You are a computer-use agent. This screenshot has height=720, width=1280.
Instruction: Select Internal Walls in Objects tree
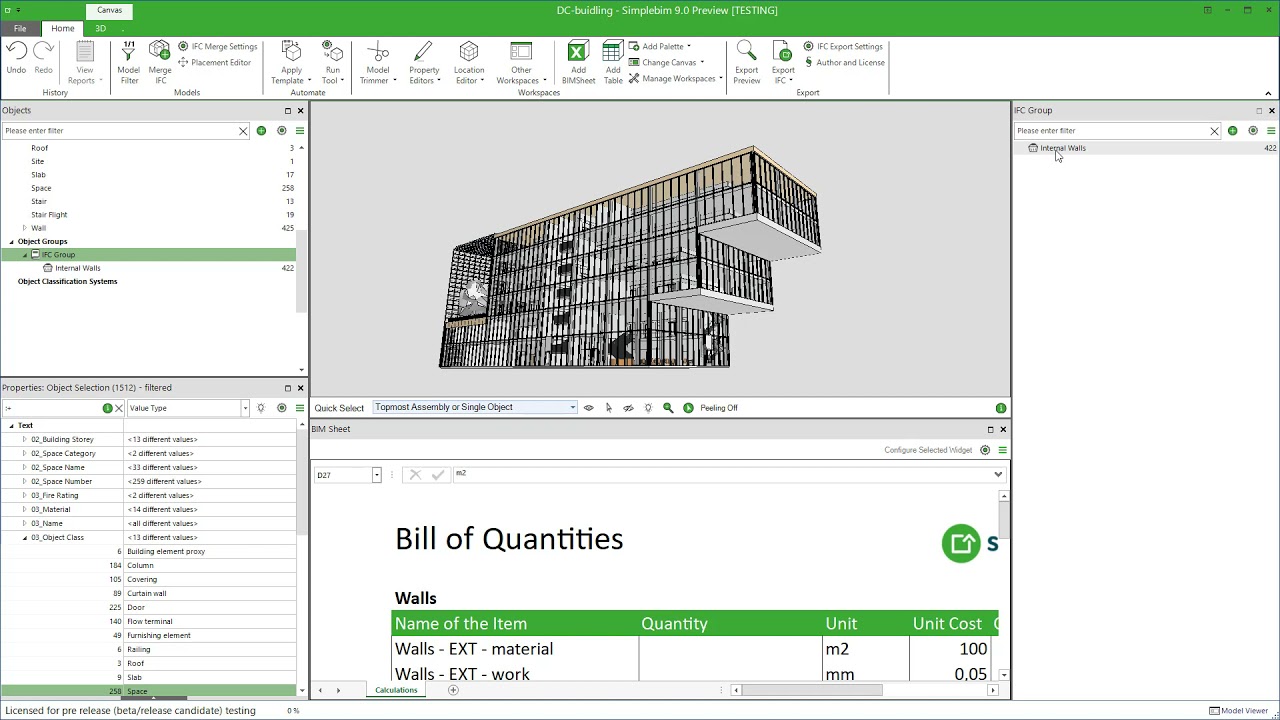click(x=77, y=268)
